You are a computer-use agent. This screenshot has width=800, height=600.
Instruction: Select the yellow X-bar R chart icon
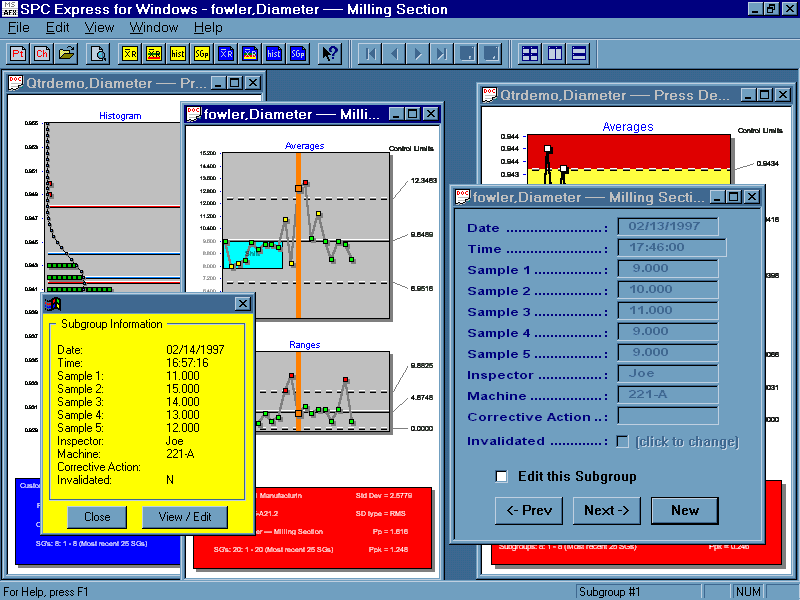tap(130, 54)
